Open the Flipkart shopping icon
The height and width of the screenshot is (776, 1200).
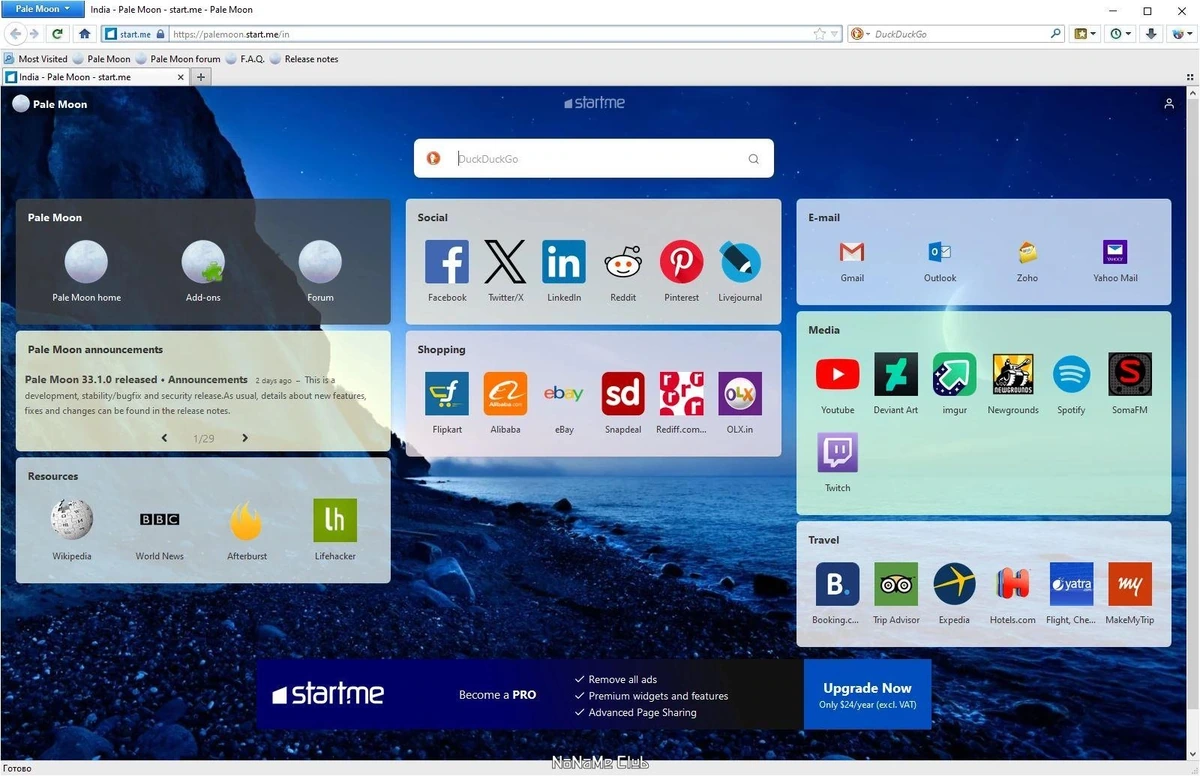447,394
